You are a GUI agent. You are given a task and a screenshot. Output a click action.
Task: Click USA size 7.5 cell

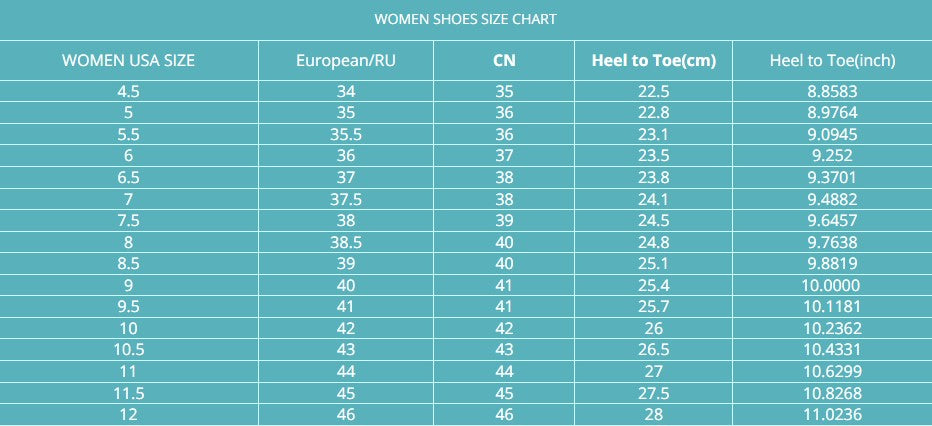128,221
